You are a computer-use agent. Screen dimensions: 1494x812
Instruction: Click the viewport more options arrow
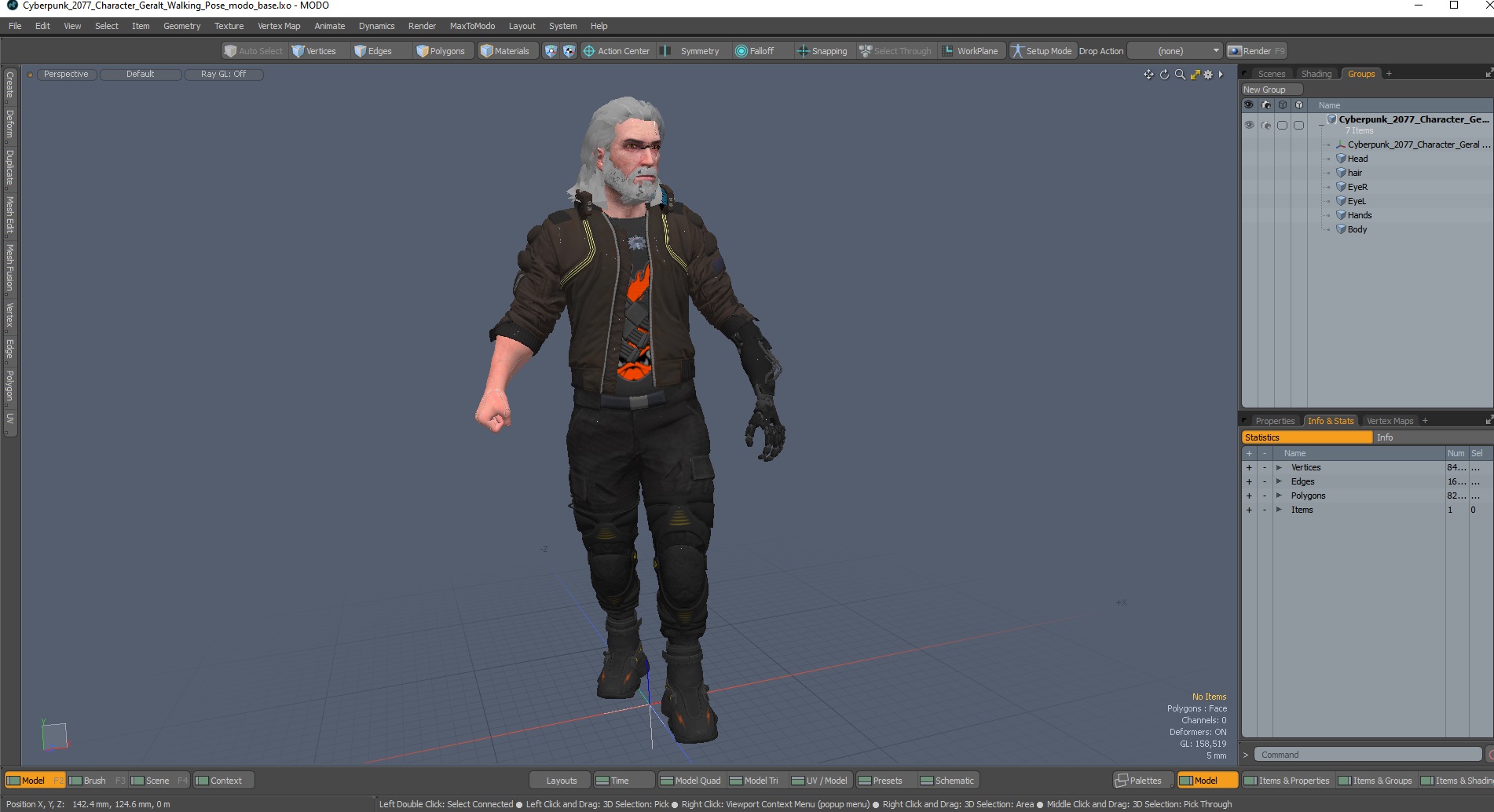click(1221, 75)
